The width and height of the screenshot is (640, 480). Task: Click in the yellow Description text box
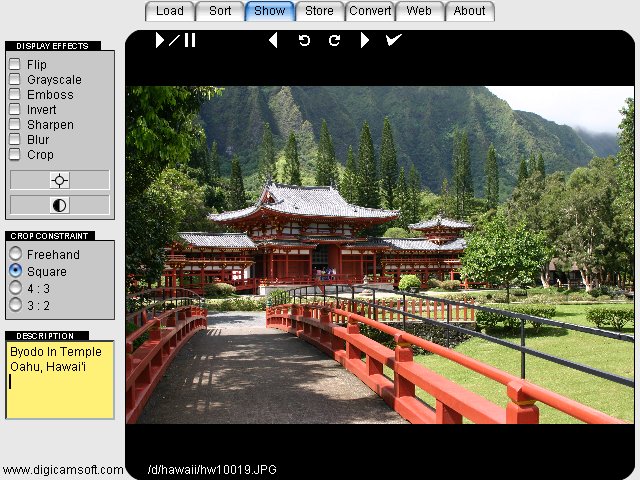coord(60,380)
